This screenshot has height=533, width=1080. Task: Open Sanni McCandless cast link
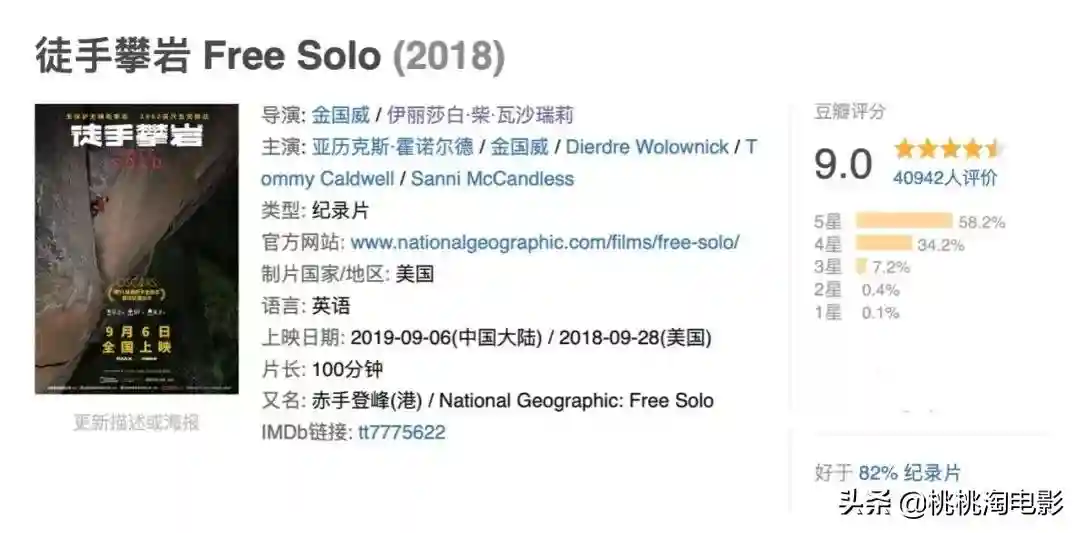(492, 179)
